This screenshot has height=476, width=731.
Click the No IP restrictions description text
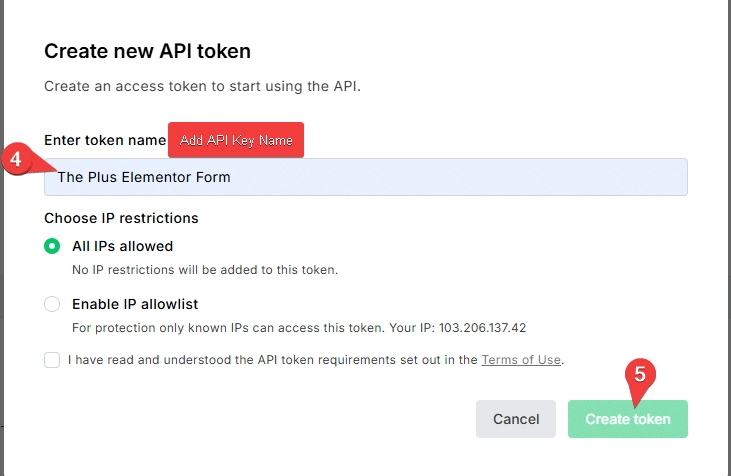[x=204, y=270]
